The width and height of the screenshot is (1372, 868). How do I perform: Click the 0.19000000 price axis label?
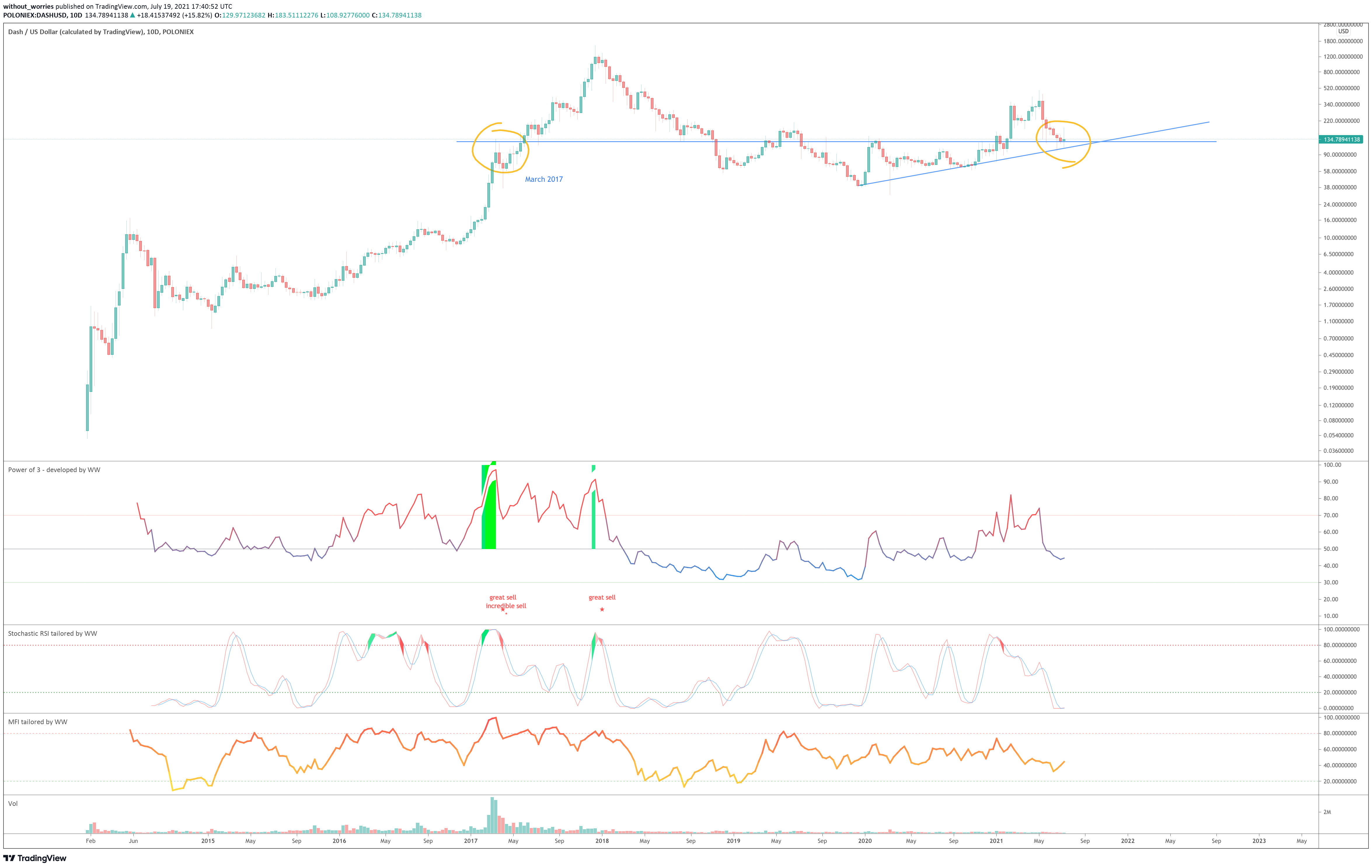(x=1338, y=388)
